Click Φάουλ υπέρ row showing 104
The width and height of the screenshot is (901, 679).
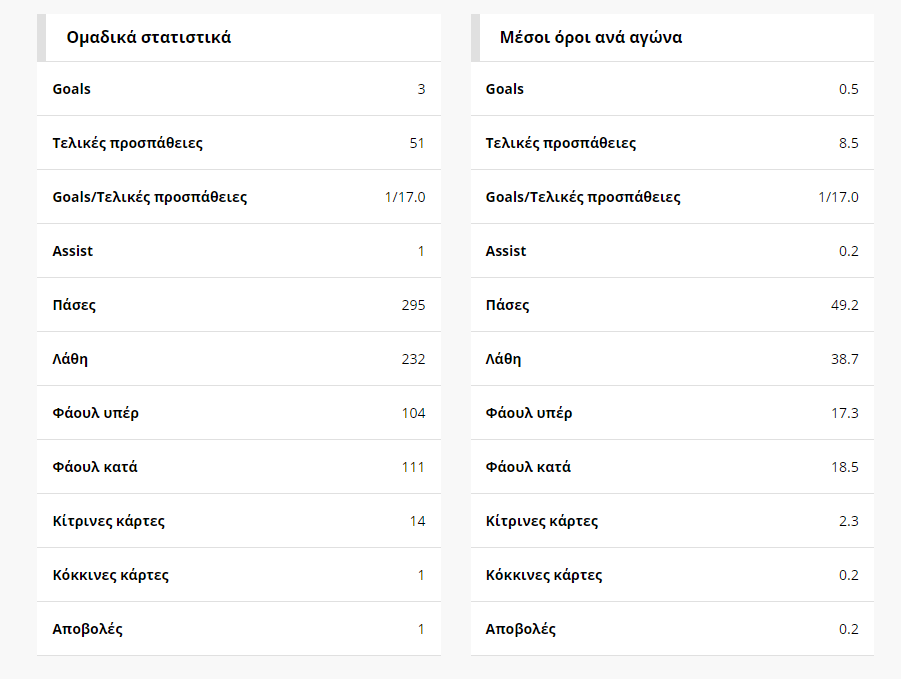(239, 413)
